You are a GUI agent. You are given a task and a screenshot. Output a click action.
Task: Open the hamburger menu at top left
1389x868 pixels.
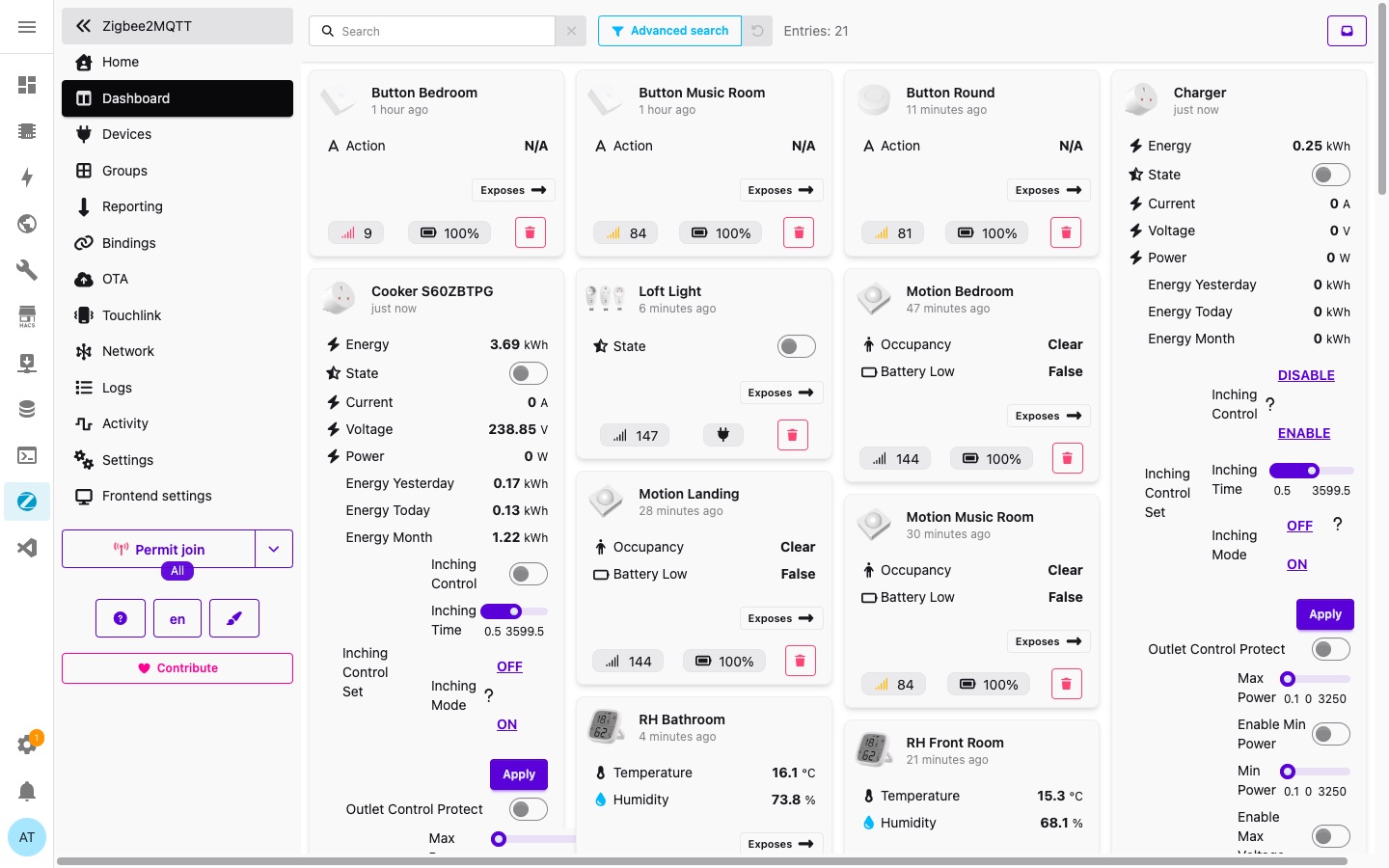(x=26, y=26)
